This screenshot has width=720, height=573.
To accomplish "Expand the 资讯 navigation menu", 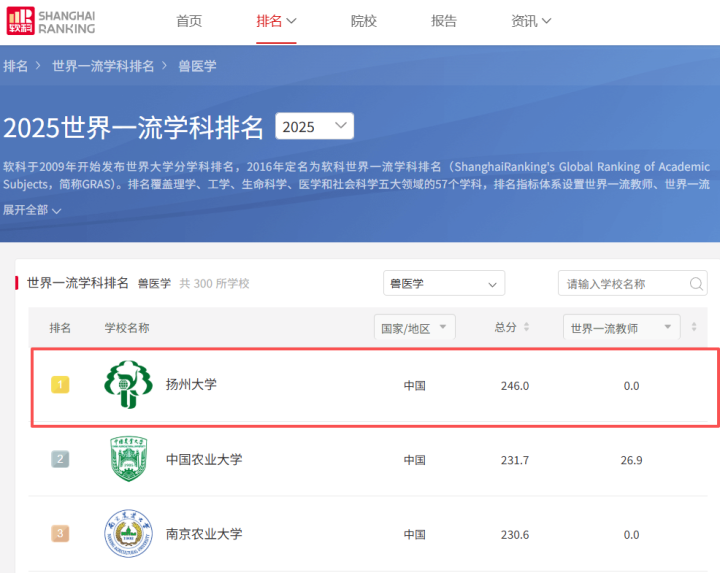I will [x=531, y=21].
